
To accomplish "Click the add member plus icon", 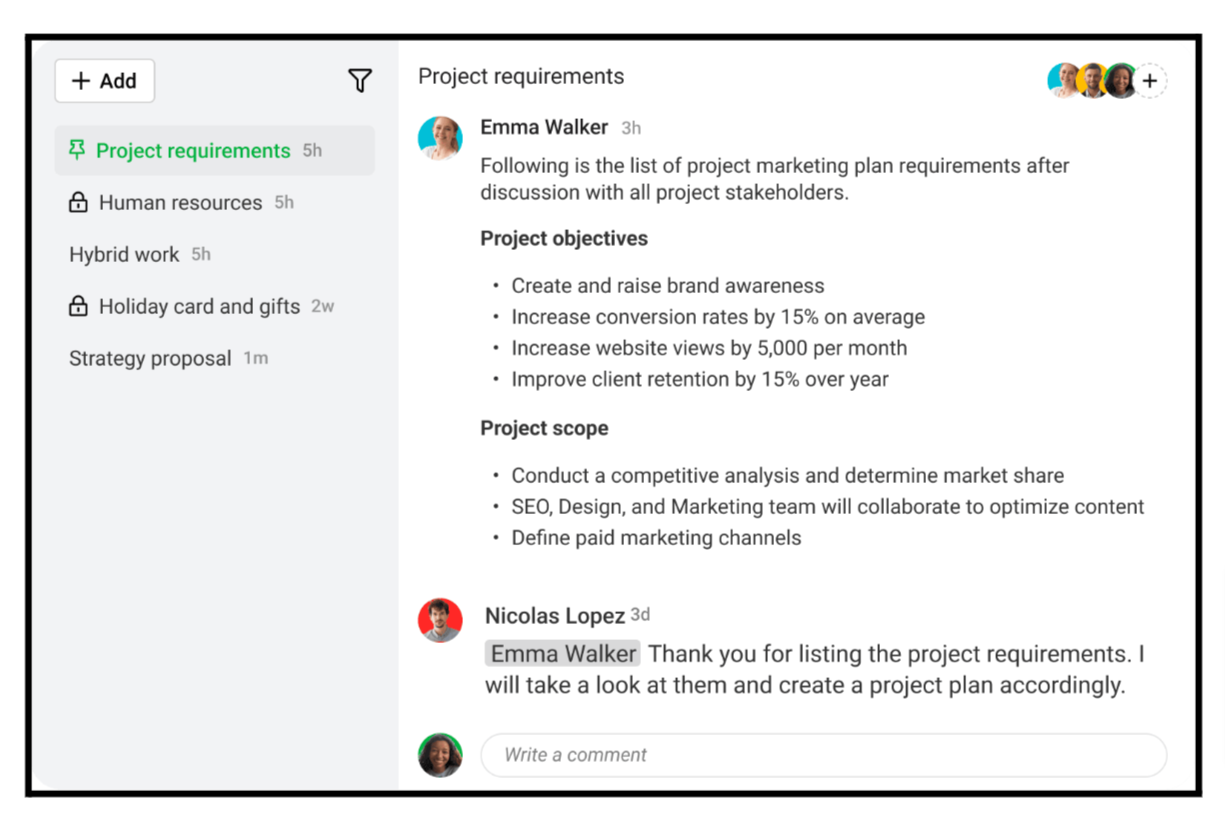I will pos(1150,81).
